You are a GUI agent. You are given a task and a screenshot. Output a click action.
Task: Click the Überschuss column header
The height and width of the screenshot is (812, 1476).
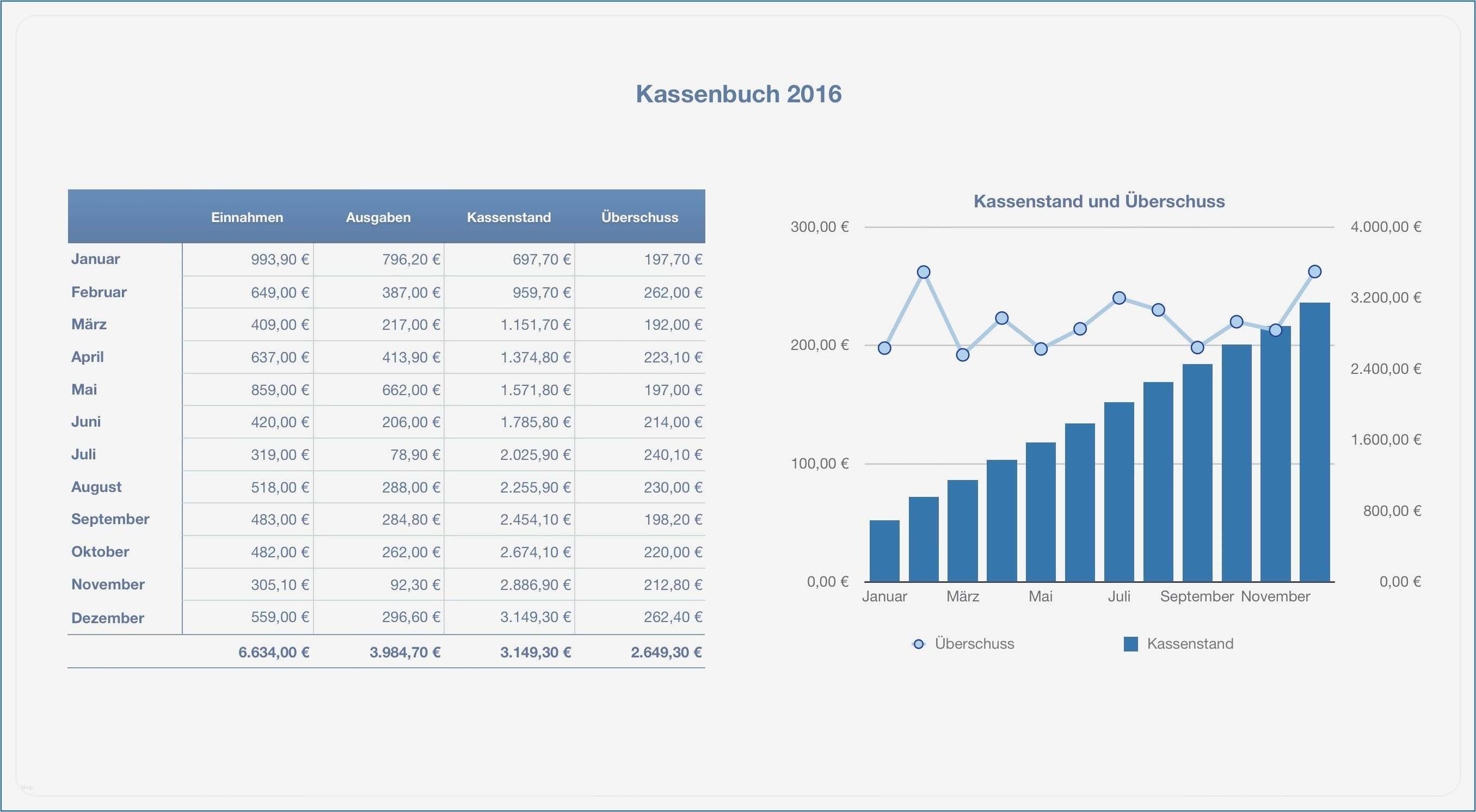(x=639, y=217)
